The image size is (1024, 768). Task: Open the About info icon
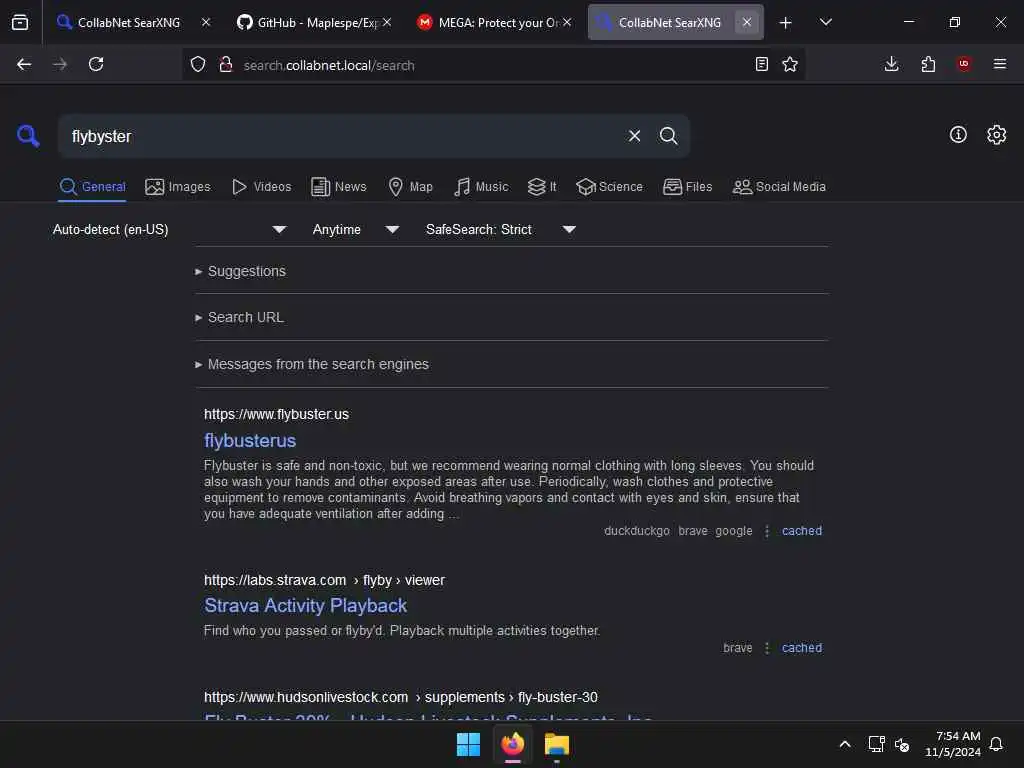958,135
